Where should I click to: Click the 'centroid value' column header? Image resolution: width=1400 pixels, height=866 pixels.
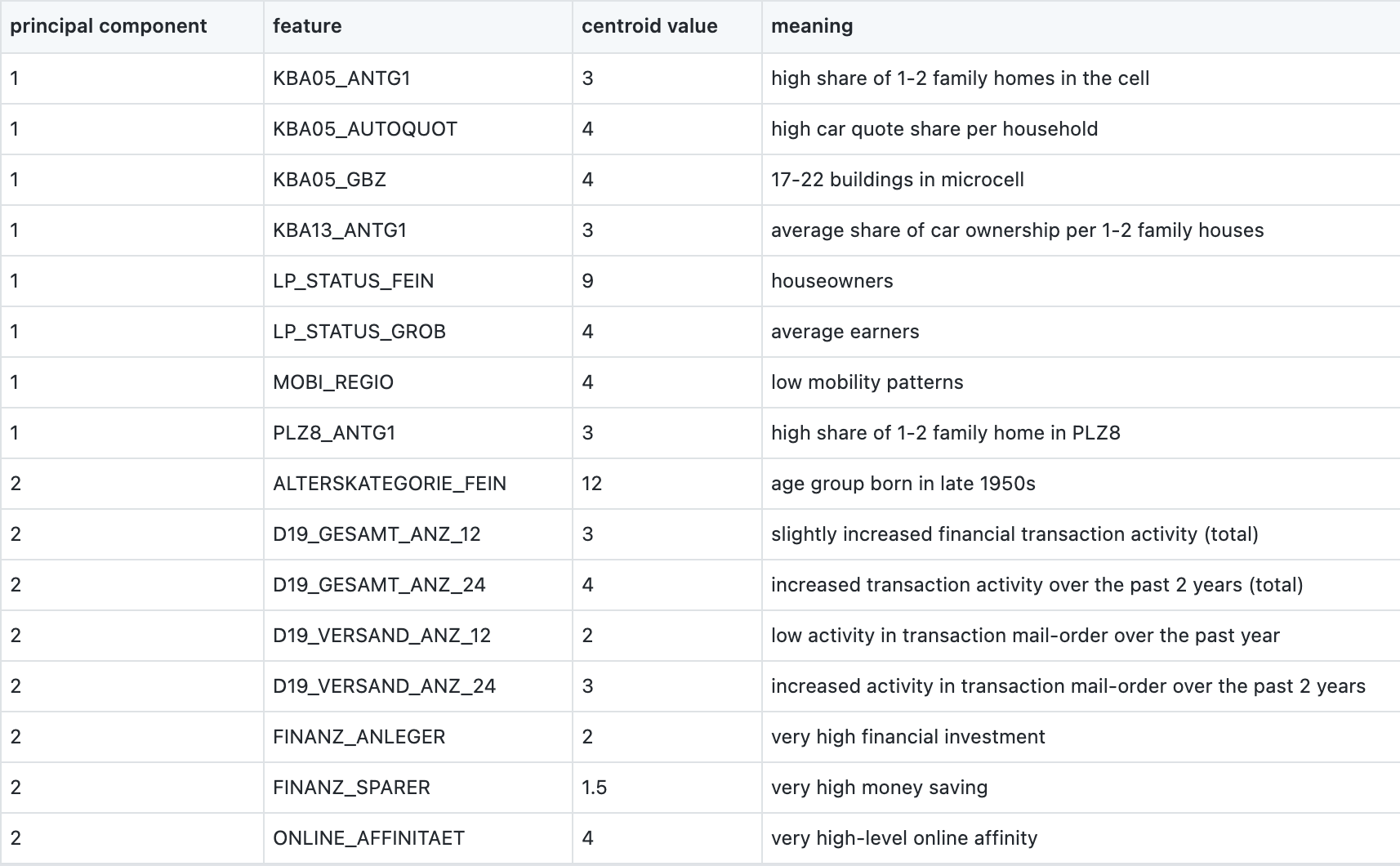pyautogui.click(x=649, y=26)
